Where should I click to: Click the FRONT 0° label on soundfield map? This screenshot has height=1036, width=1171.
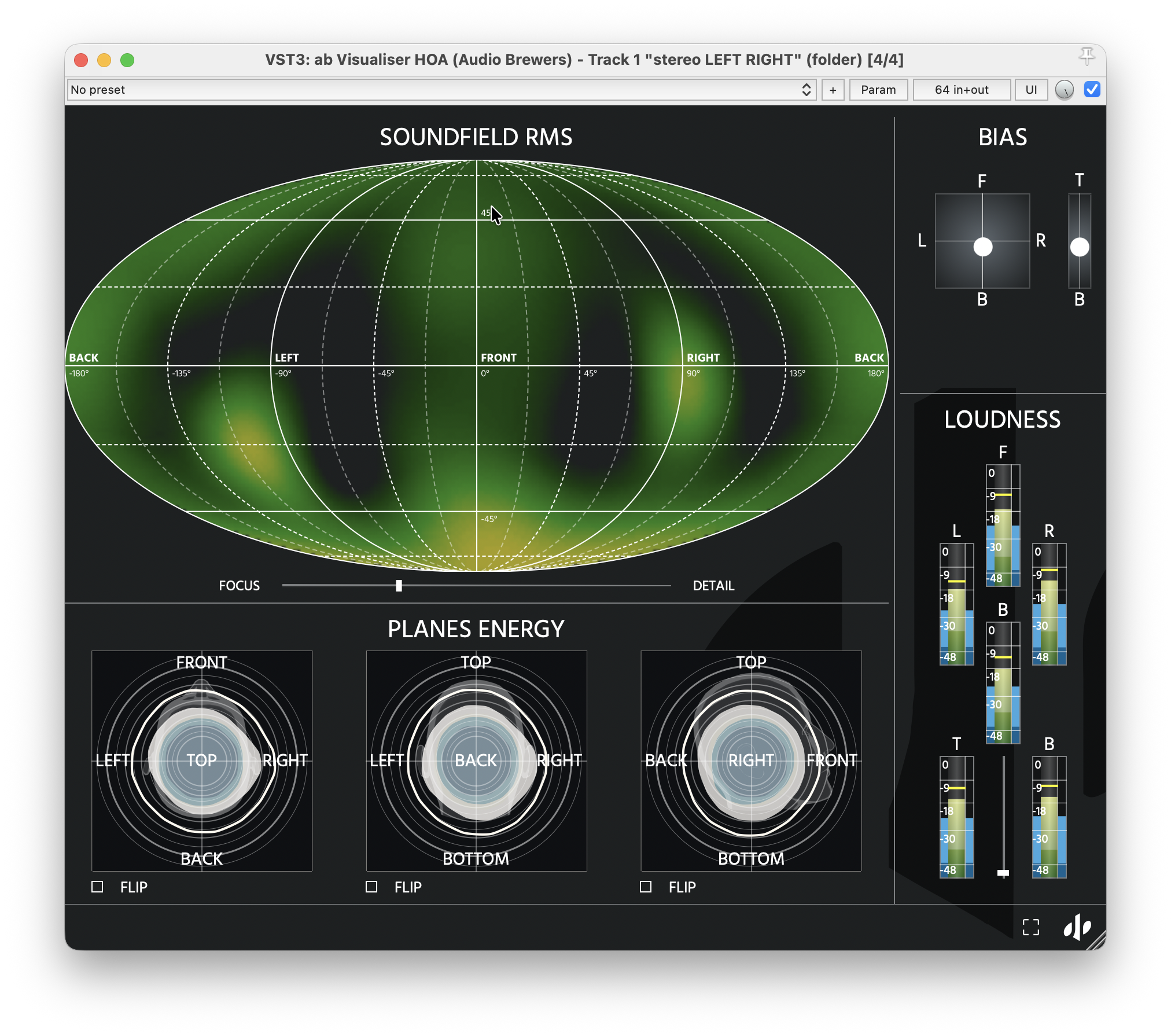(498, 365)
